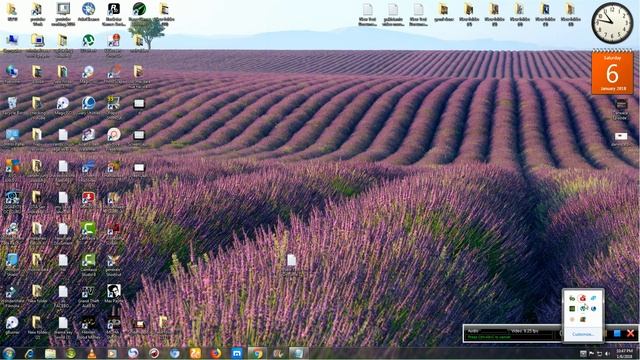Open UC Browser orange taskbar icon
The image size is (640, 360).
coord(195,353)
